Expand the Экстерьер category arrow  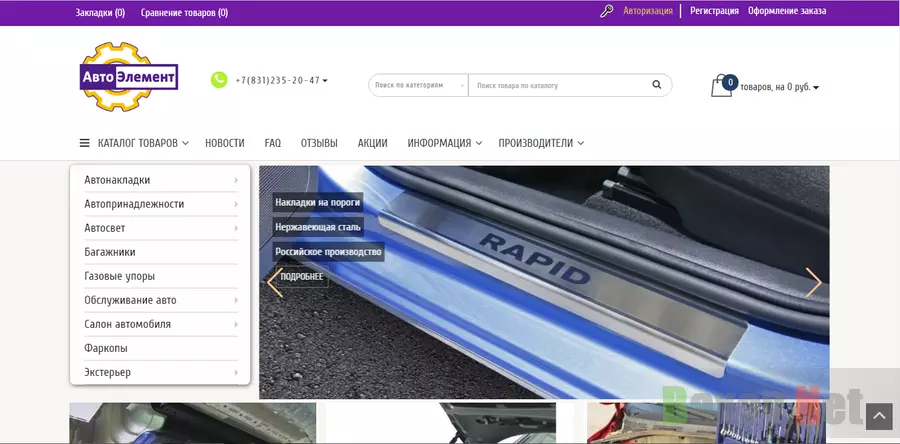click(x=236, y=373)
